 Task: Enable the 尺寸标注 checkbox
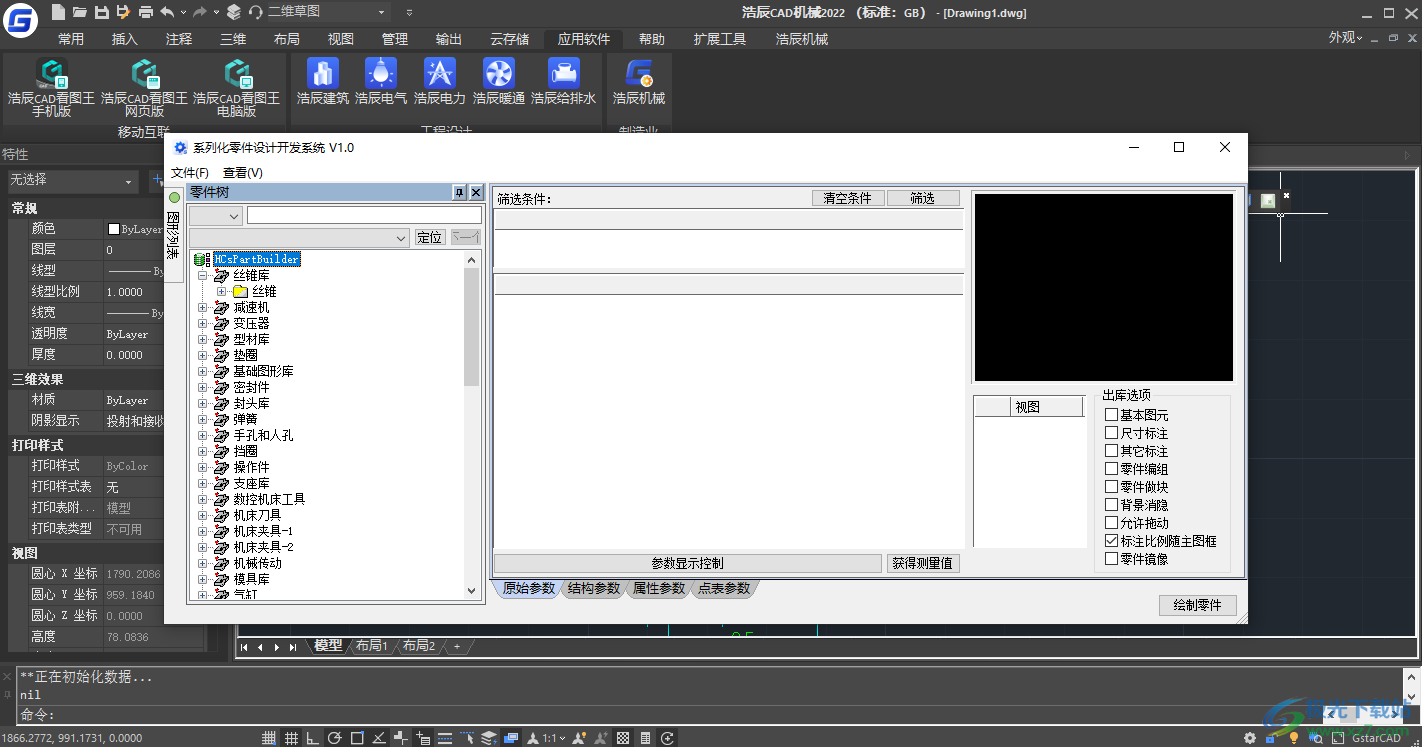point(1111,433)
